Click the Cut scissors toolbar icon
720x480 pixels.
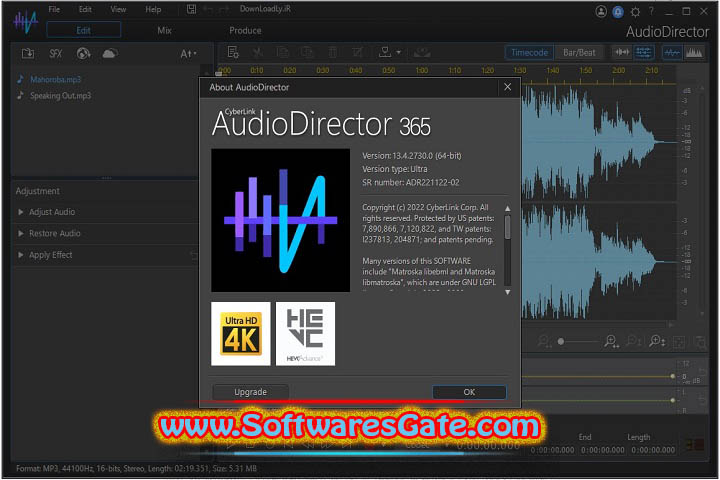[x=258, y=52]
